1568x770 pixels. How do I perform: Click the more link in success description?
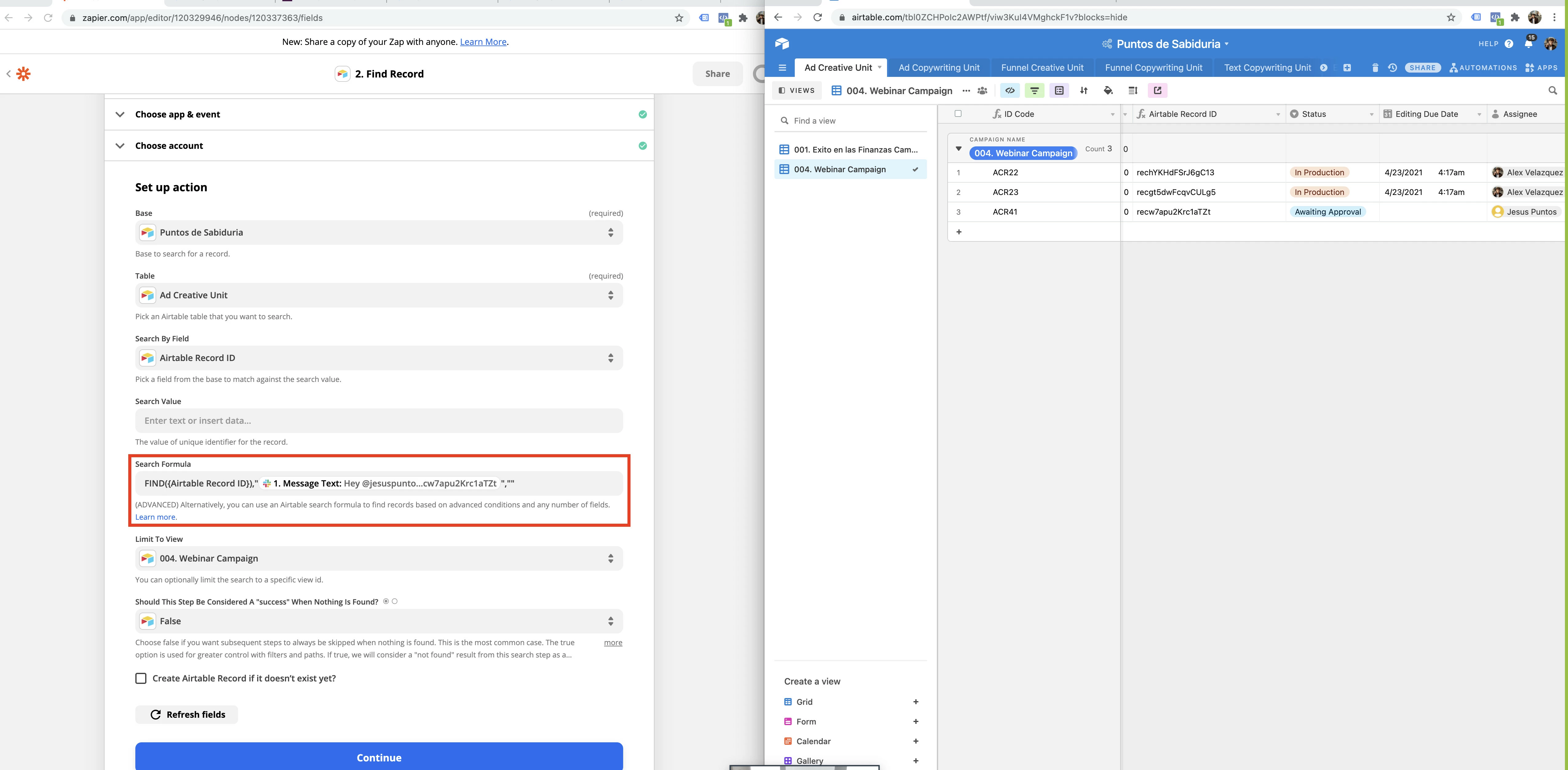pyautogui.click(x=613, y=642)
